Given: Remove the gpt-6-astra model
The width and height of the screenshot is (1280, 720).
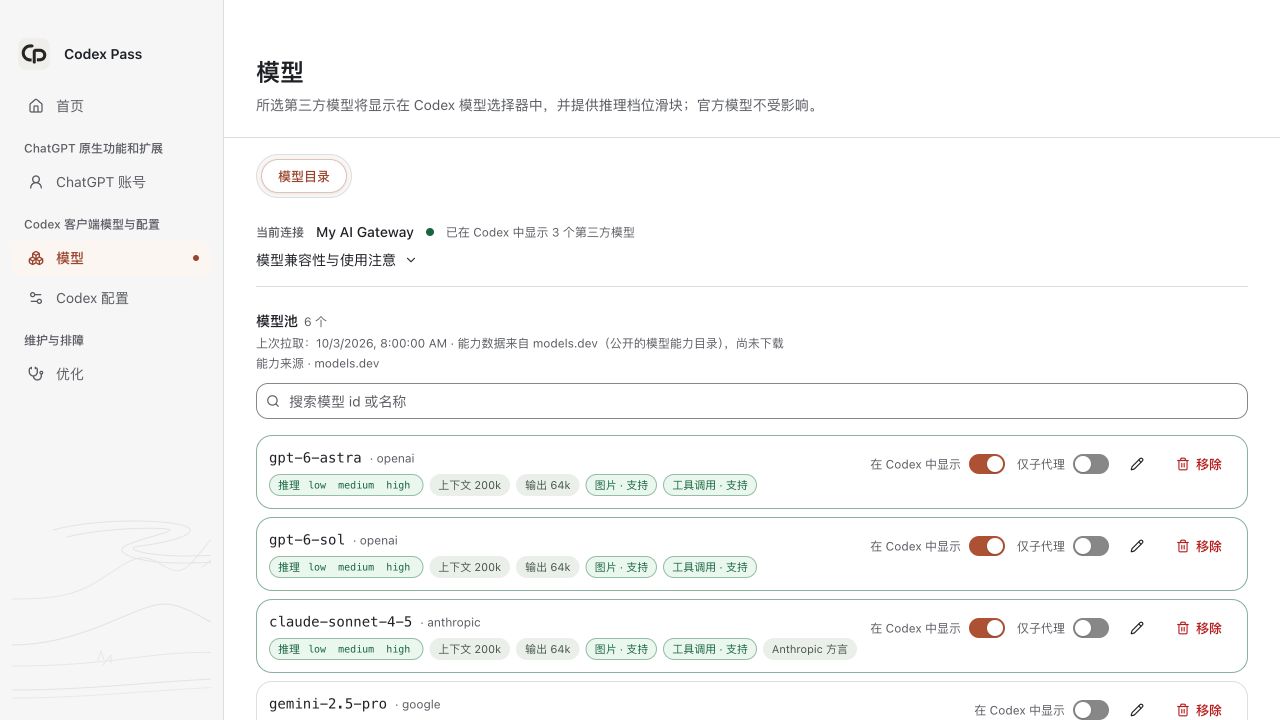Looking at the screenshot, I should tap(1199, 464).
